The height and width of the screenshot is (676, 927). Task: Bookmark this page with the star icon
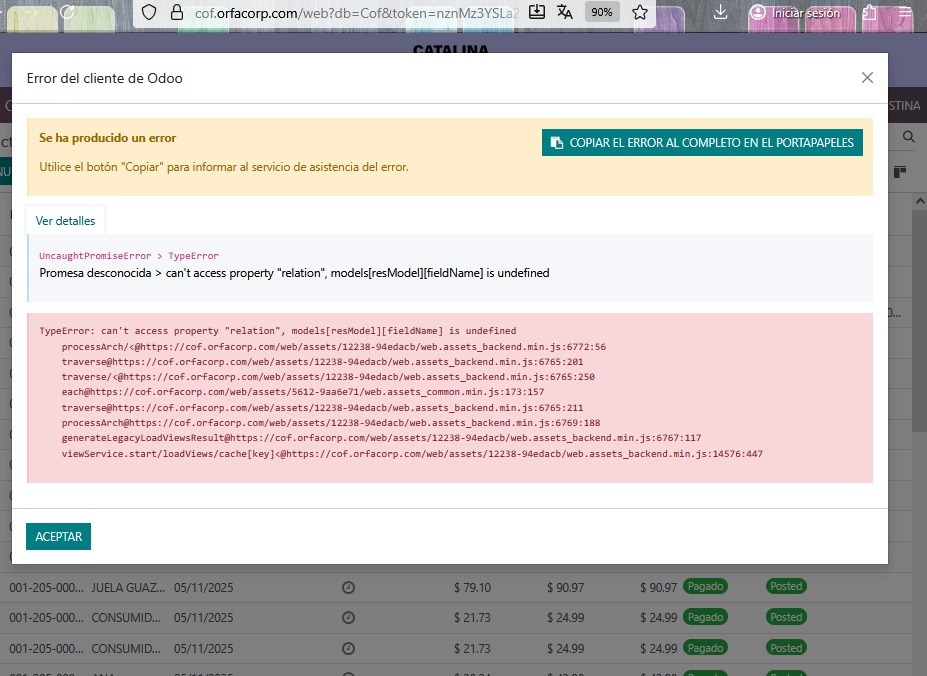(x=640, y=13)
